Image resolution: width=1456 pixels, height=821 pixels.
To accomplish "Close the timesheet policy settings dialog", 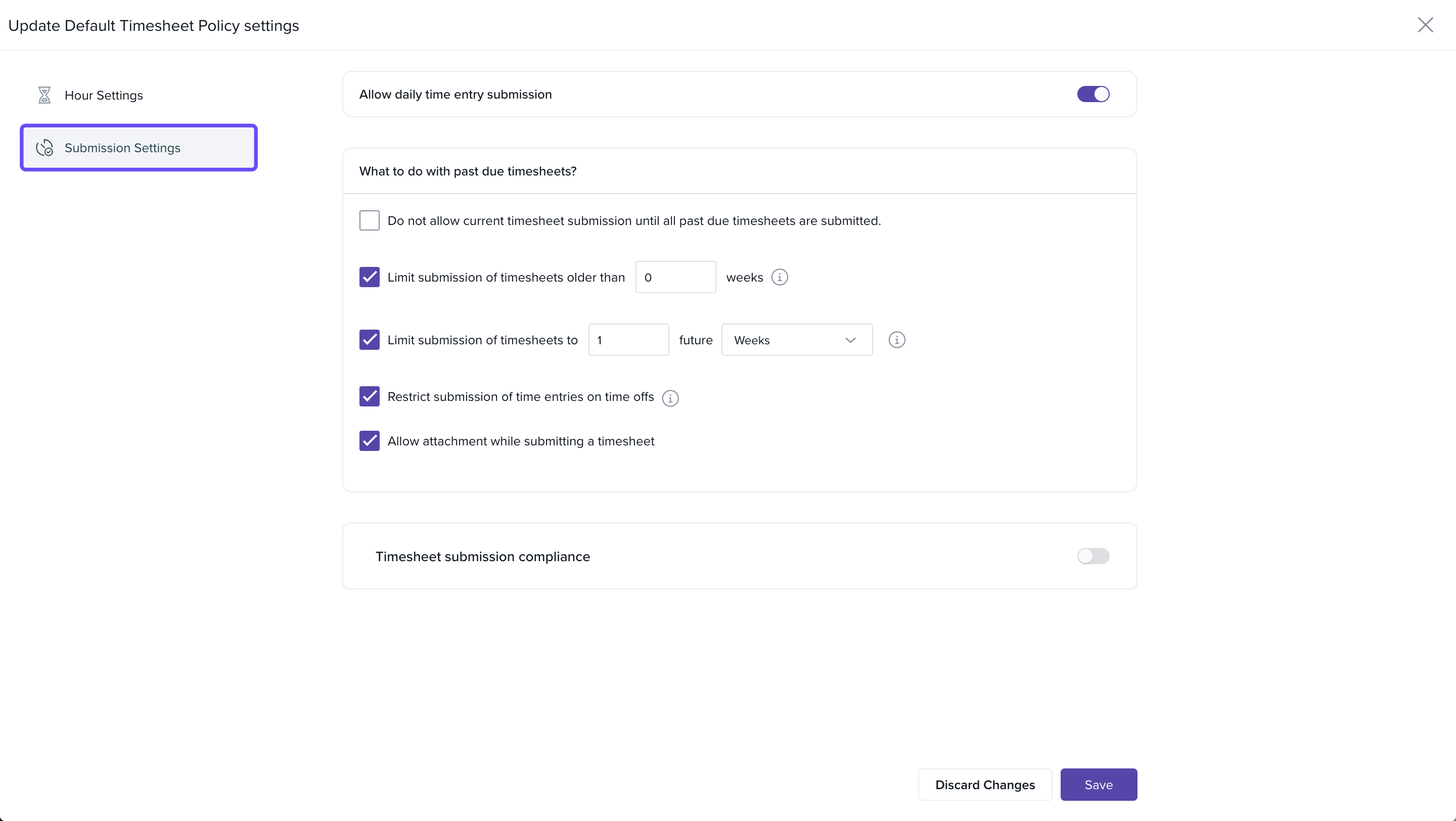I will pos(1425,25).
